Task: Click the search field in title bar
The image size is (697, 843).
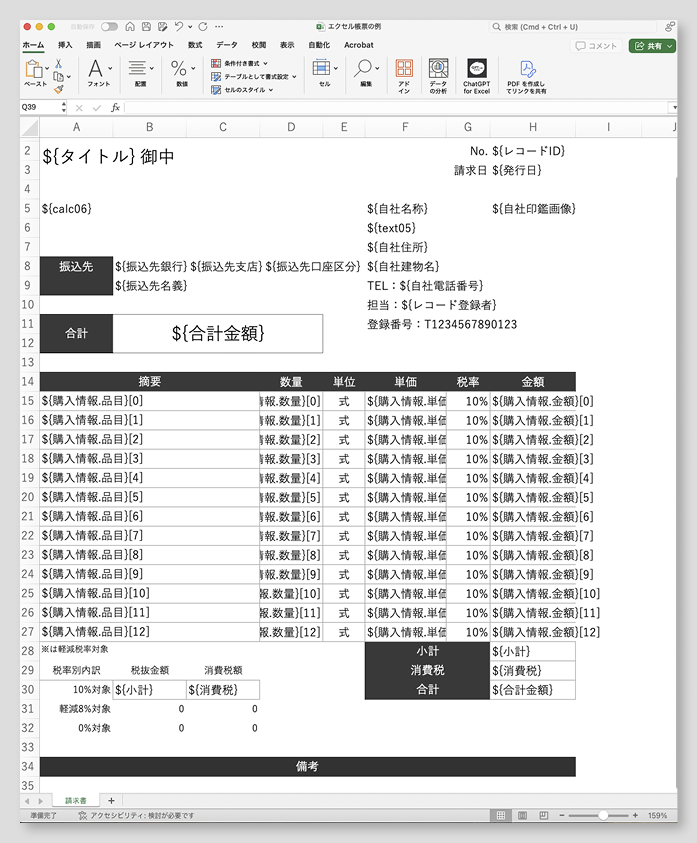Action: 573,26
